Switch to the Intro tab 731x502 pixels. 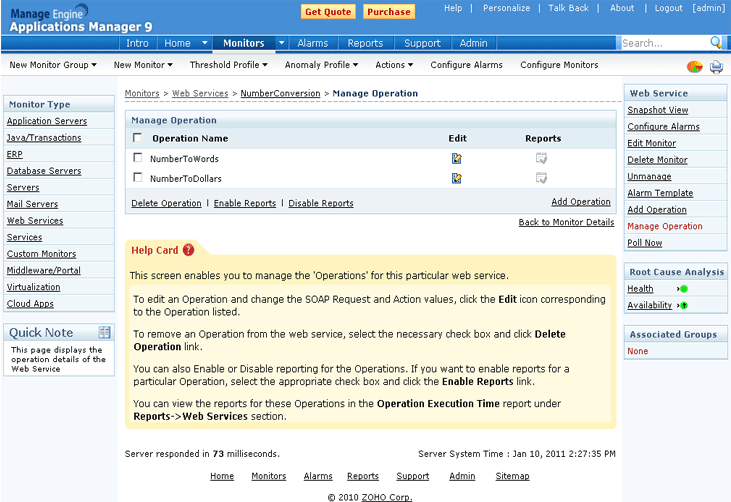click(x=137, y=43)
